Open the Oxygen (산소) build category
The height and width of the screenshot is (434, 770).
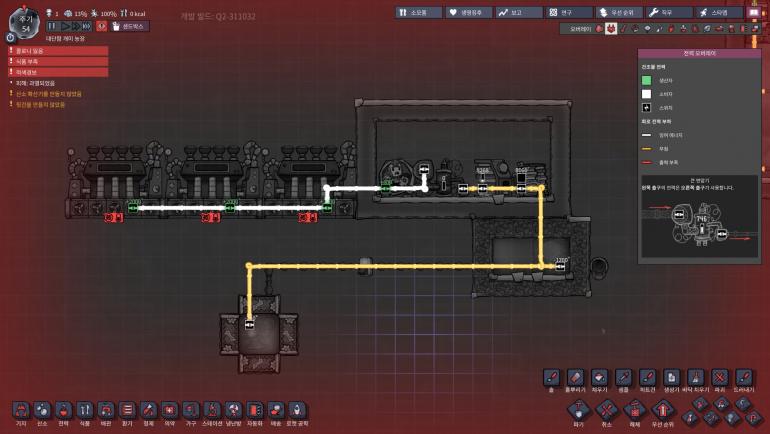[x=42, y=410]
